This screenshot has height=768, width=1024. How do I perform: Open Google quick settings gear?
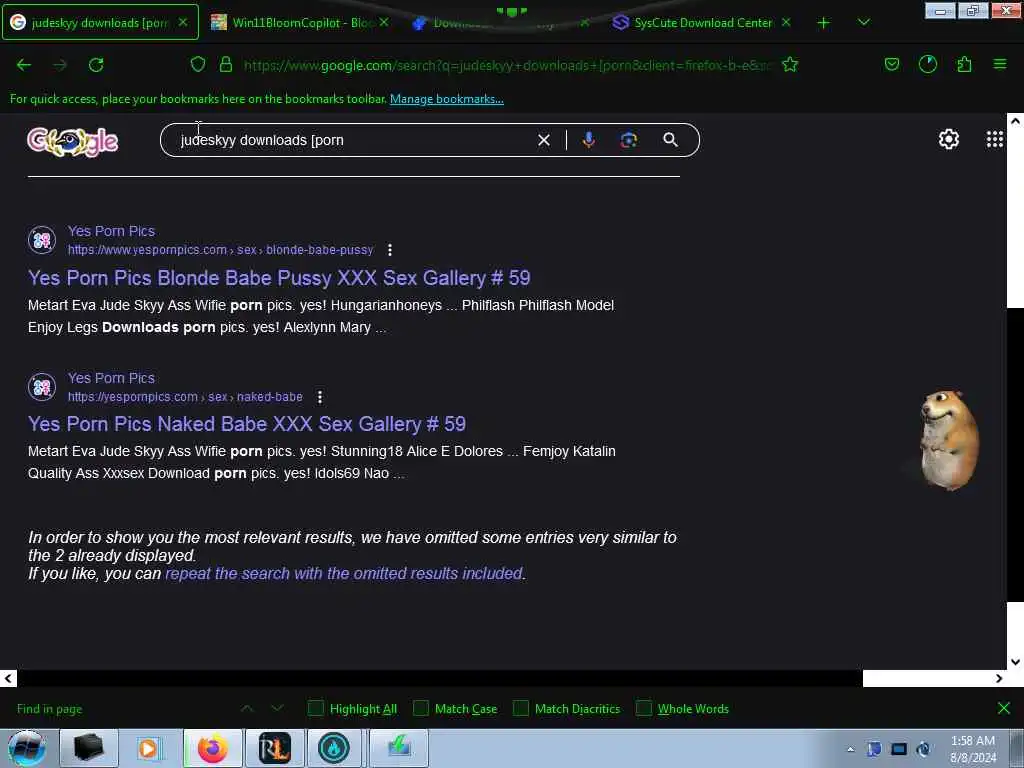click(948, 139)
